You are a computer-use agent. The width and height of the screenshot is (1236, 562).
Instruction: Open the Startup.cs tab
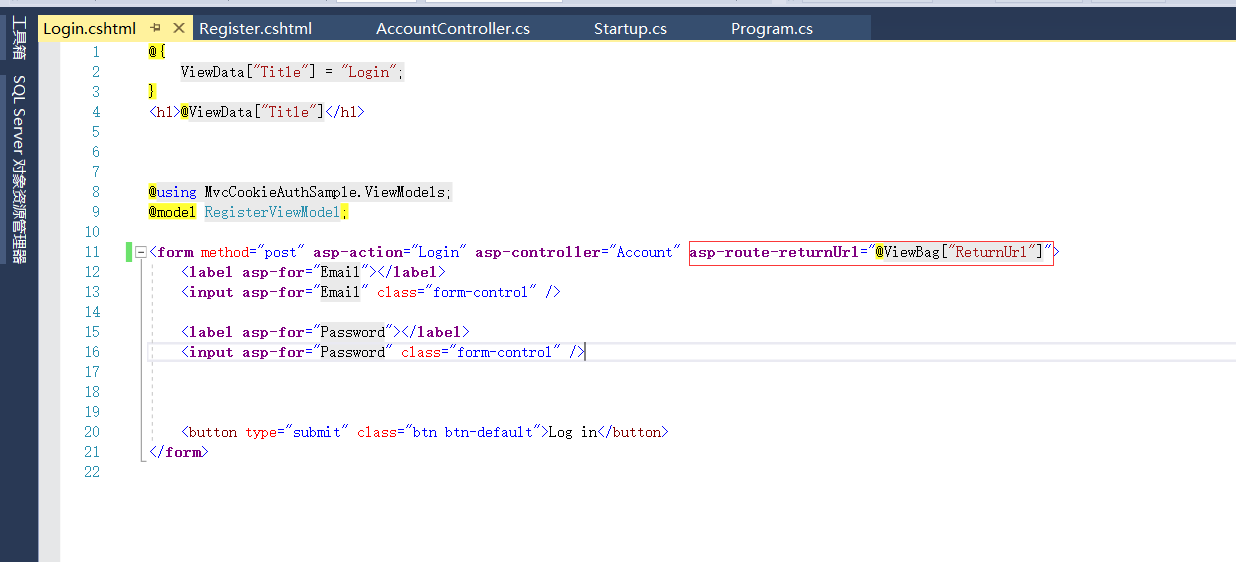click(630, 29)
